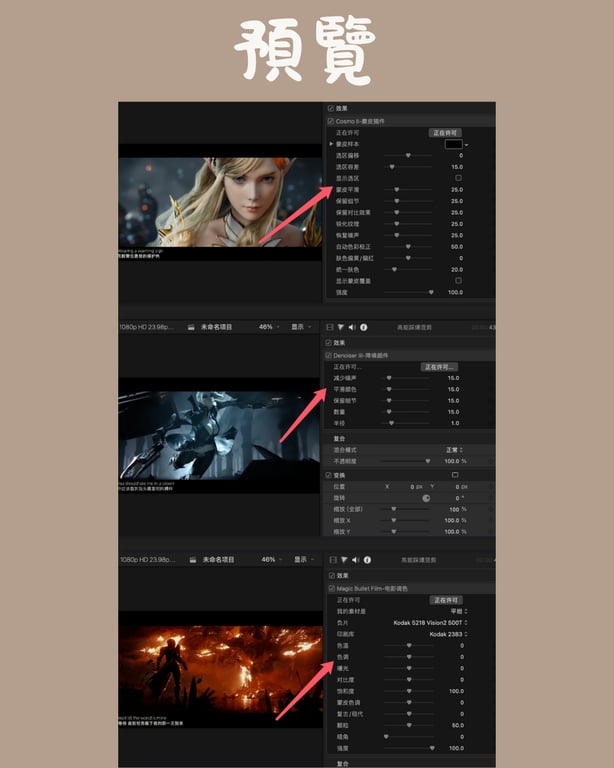The height and width of the screenshot is (768, 614).
Task: Disable the Magic Bullet Film effect checkbox
Action: (x=331, y=588)
